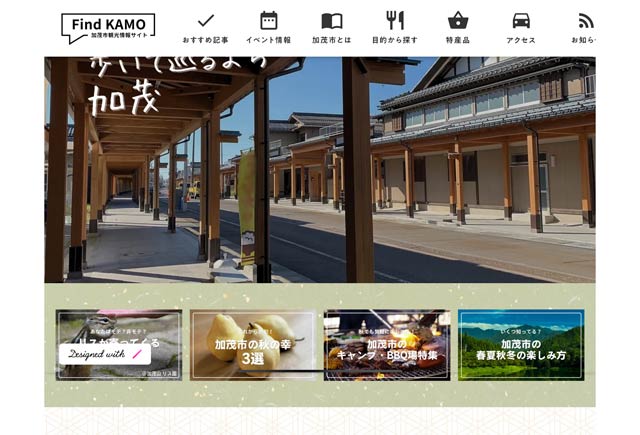Open the checkmark おすすめ記事 icon
Image resolution: width=640 pixels, height=435 pixels.
206,20
